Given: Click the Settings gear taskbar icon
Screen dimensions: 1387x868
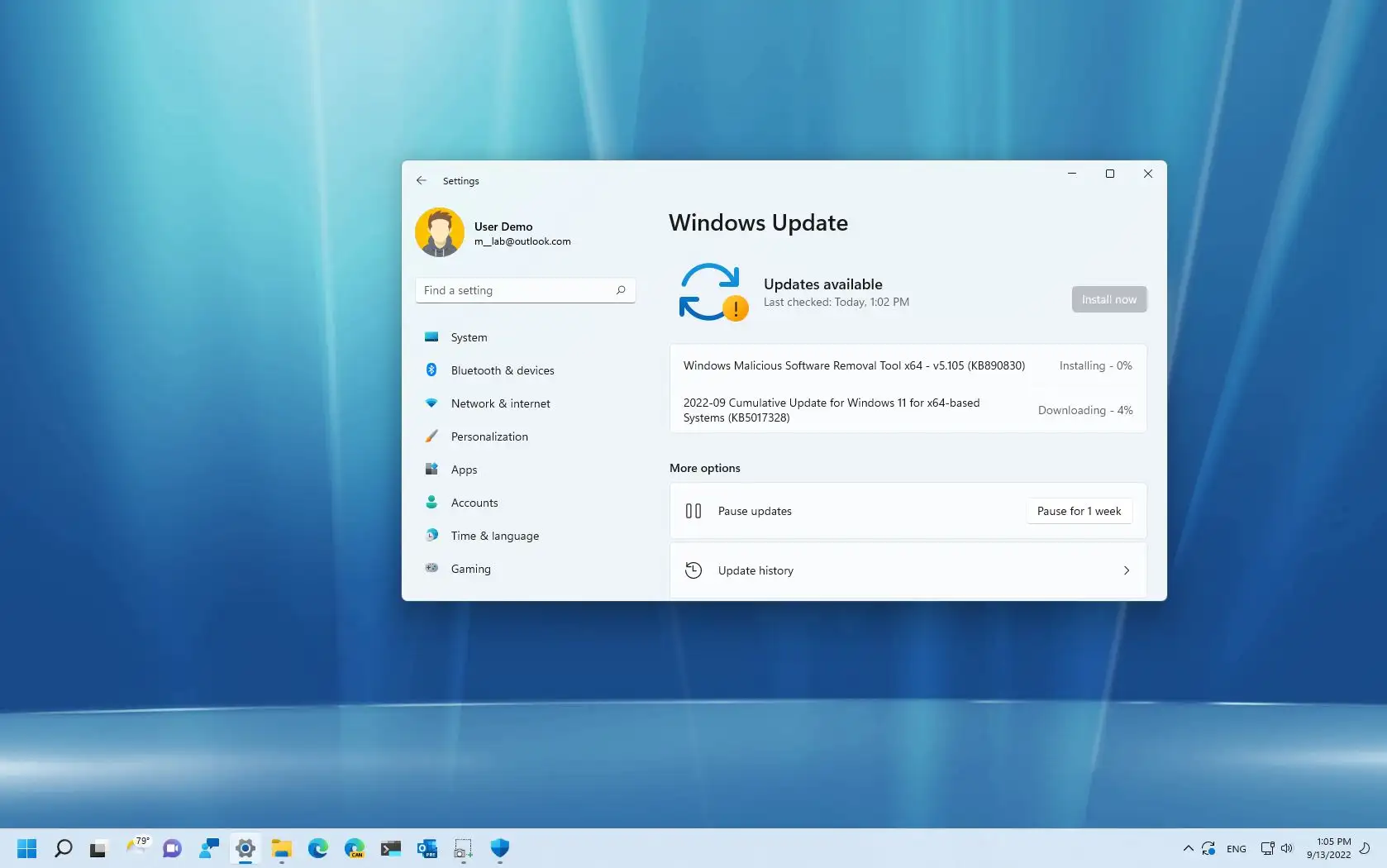Looking at the screenshot, I should [245, 848].
